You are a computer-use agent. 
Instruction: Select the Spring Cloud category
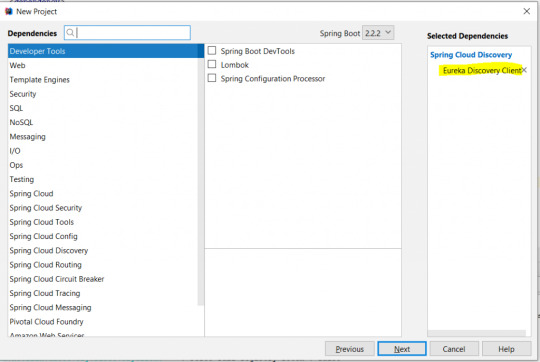103,194
